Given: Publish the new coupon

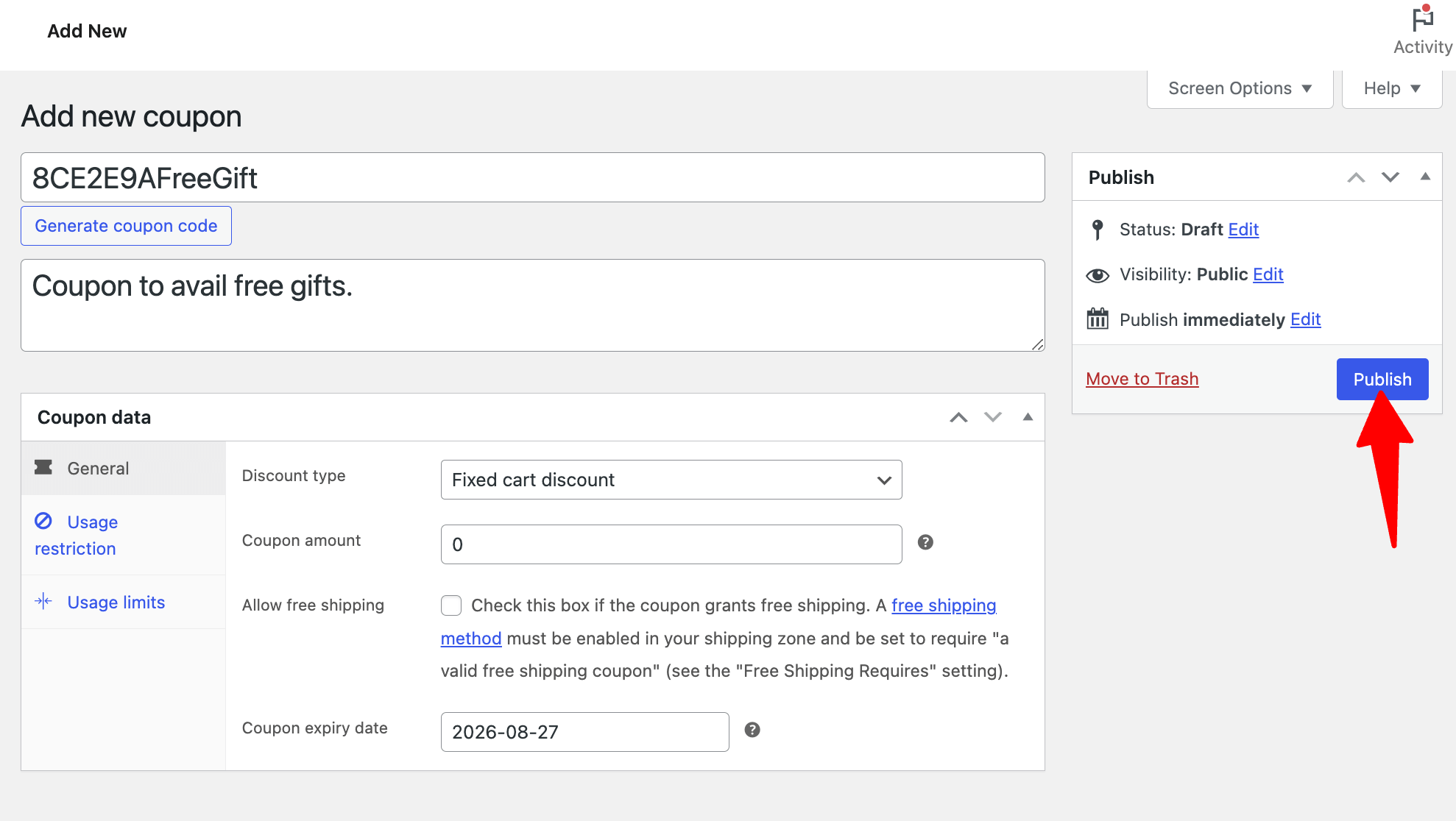Looking at the screenshot, I should pos(1383,378).
